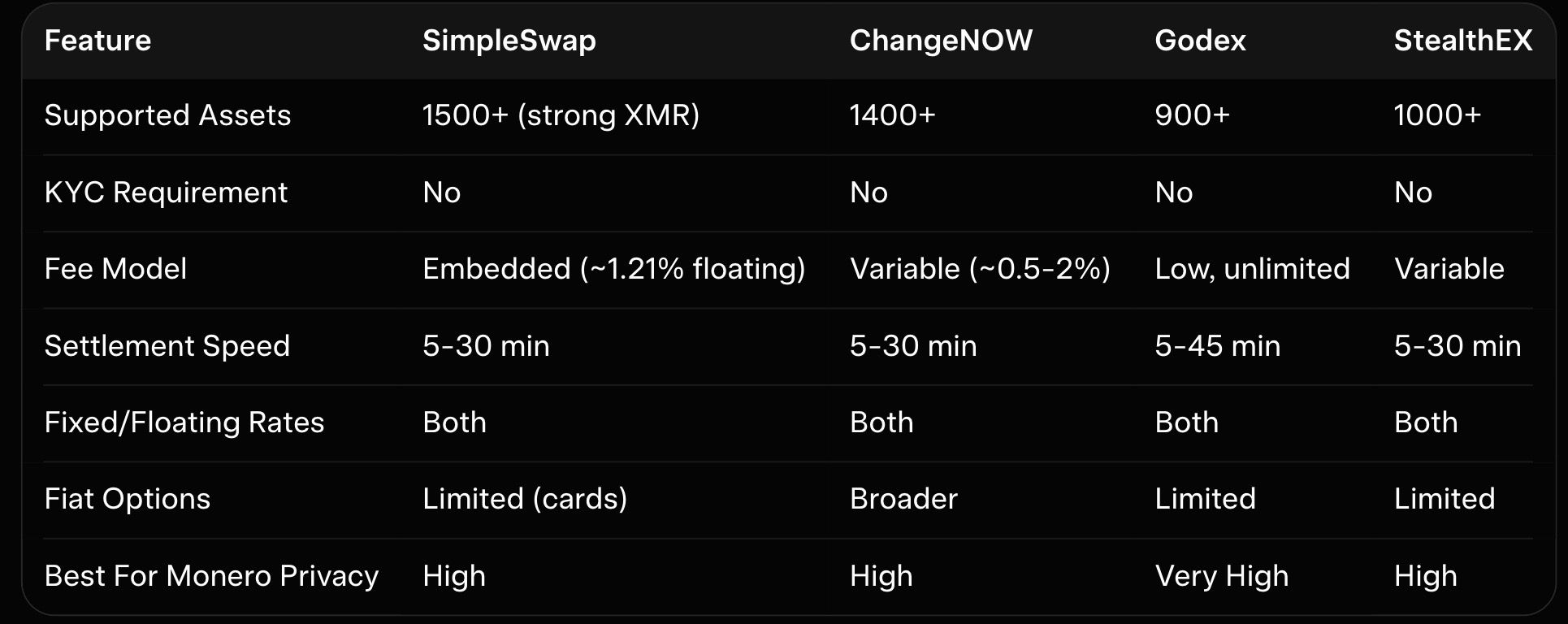Screen dimensions: 1568x624
Task: Click the "Variable (~0.5-2%)" fee cell
Action: (980, 269)
